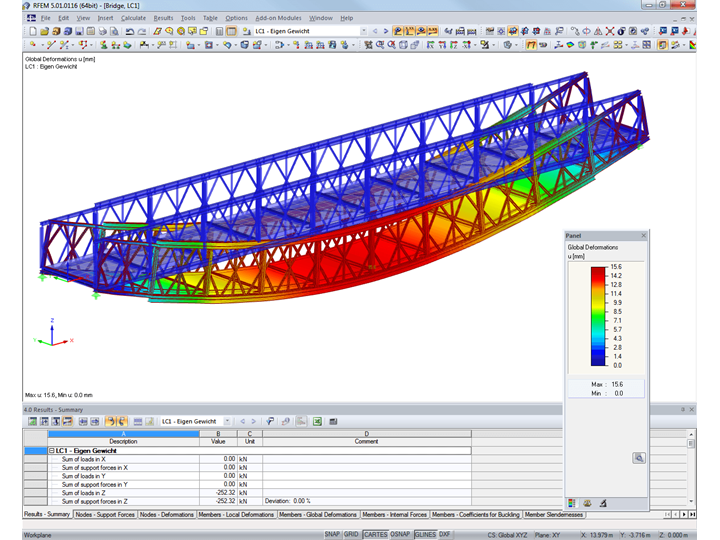The height and width of the screenshot is (540, 720).
Task: Select column A header in results table
Action: 124,433
